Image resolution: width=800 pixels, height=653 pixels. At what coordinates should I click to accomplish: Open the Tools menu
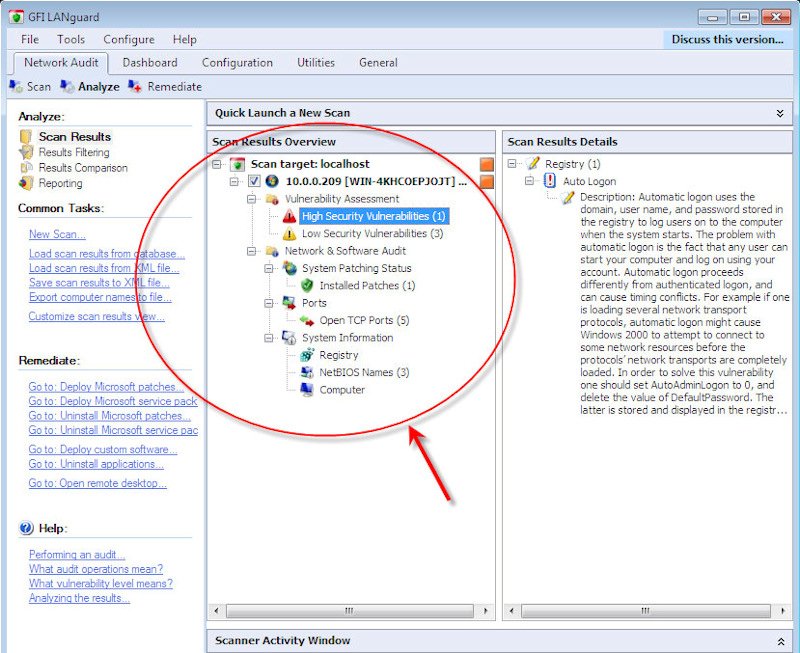tap(71, 39)
